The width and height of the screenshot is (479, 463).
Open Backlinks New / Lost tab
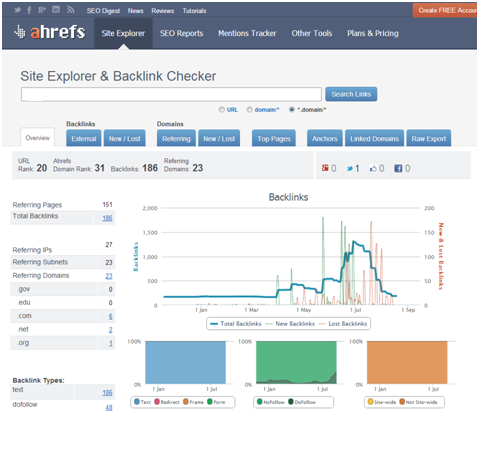(125, 138)
